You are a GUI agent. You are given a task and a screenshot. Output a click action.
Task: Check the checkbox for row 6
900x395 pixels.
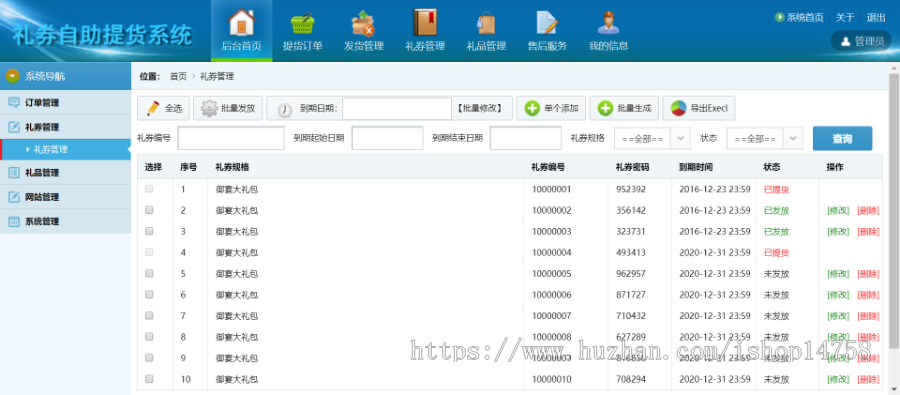click(149, 295)
